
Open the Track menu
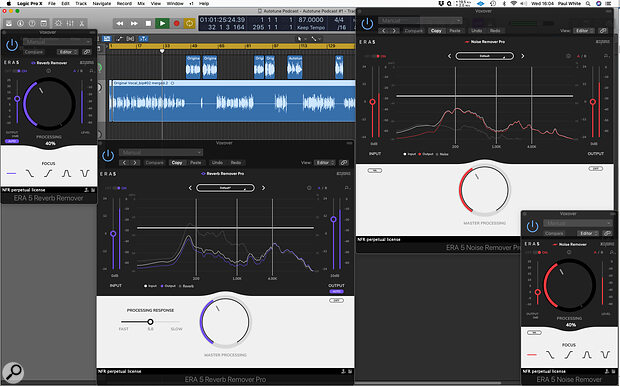click(81, 3)
